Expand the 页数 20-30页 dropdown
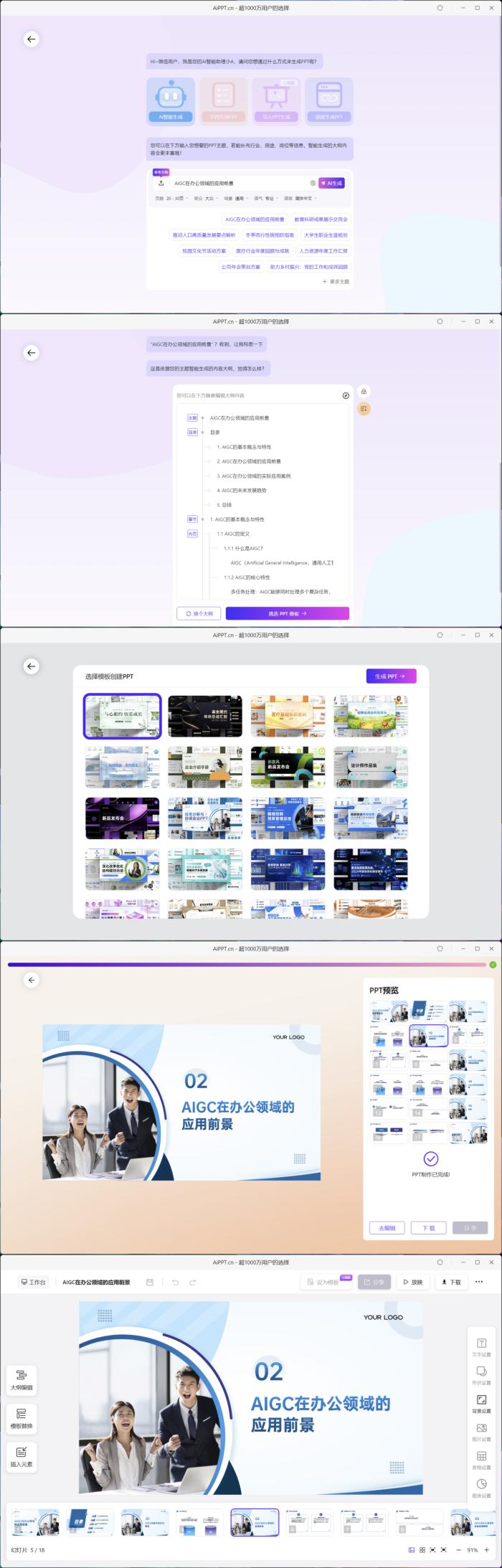 (172, 199)
